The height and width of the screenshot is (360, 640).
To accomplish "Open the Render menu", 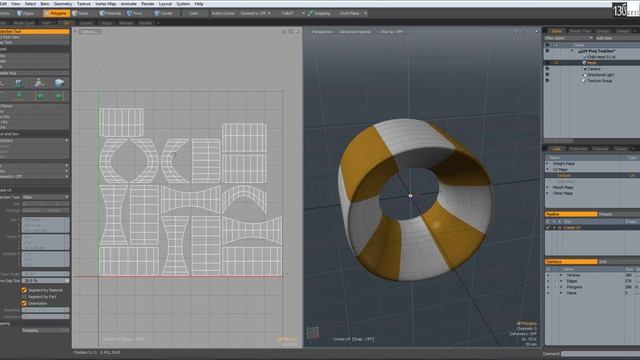I will coord(148,4).
